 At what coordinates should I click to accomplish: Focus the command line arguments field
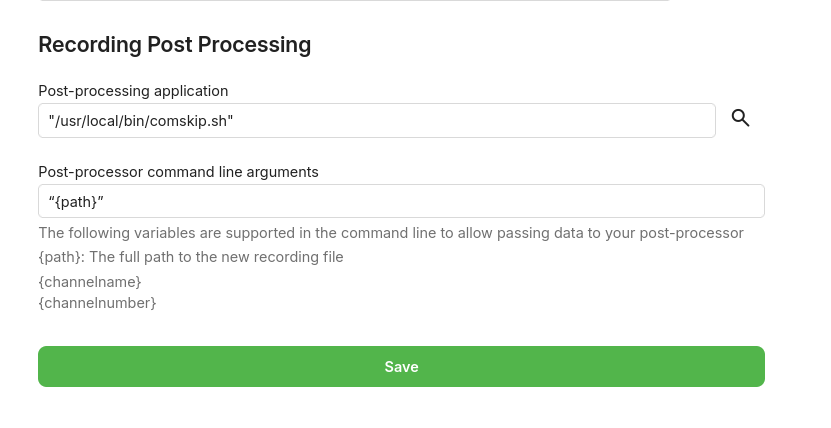click(x=400, y=201)
